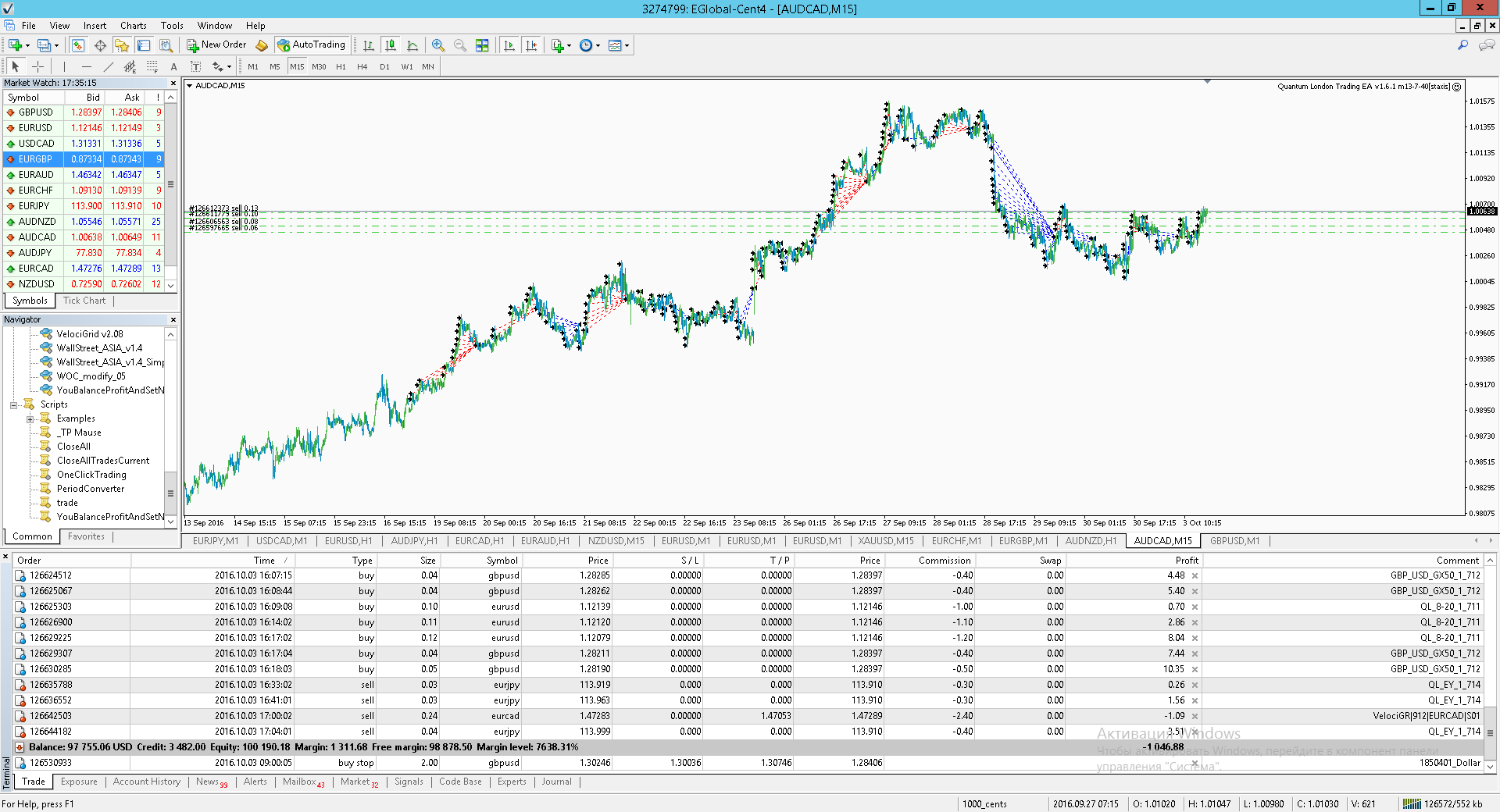This screenshot has width=1500, height=812.
Task: Open Templates dropdown arrow
Action: (x=627, y=45)
